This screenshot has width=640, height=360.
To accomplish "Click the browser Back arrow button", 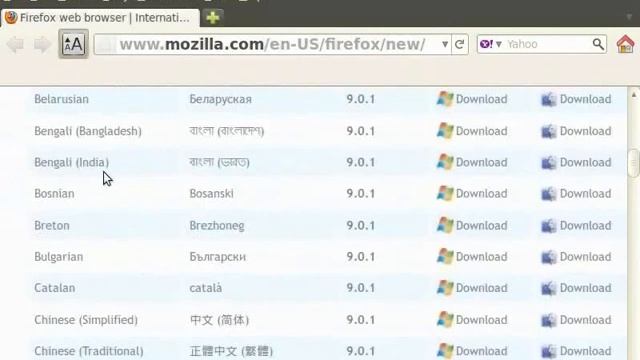I will click(16, 44).
